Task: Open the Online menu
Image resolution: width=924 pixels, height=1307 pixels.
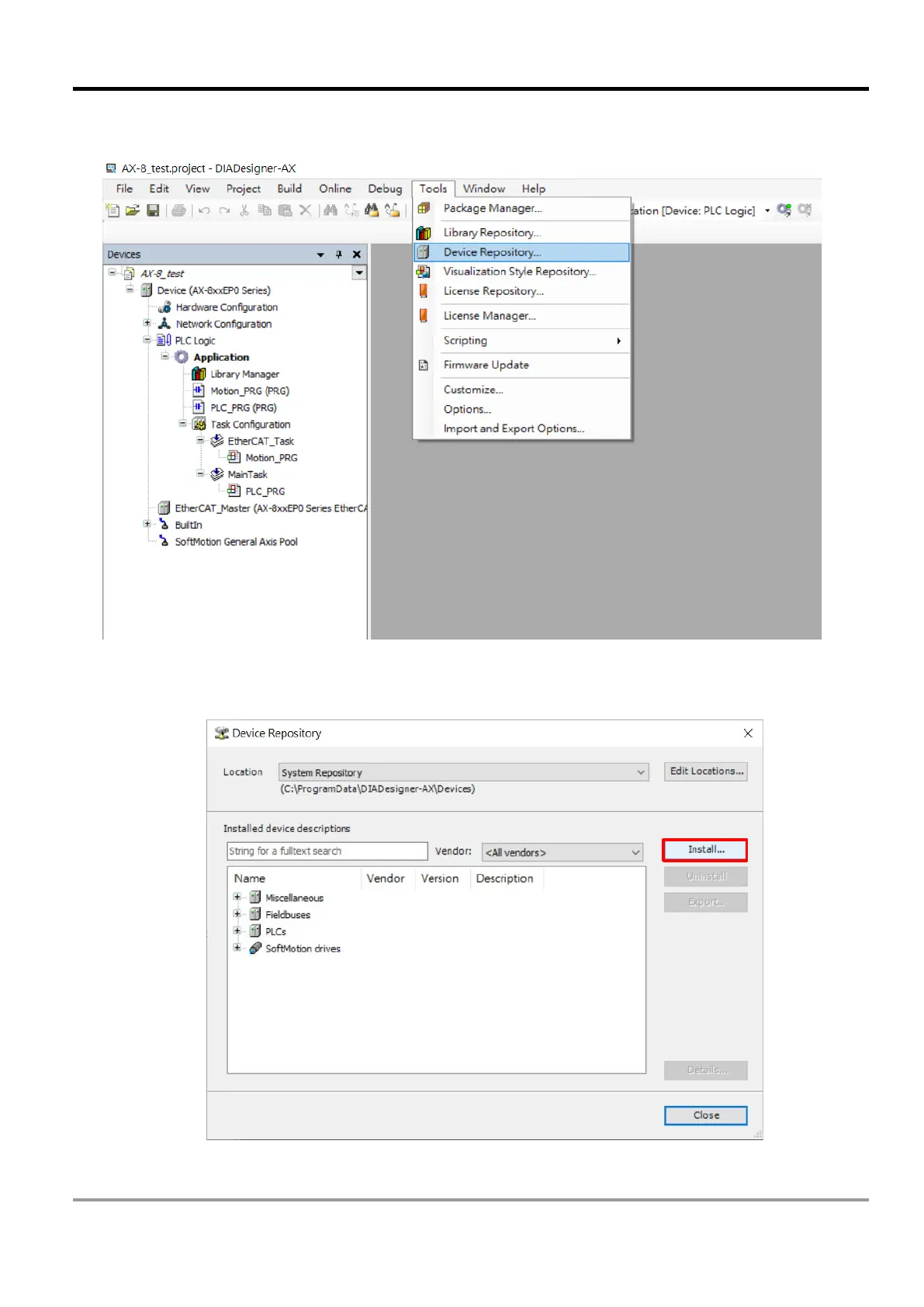Action: coord(335,189)
